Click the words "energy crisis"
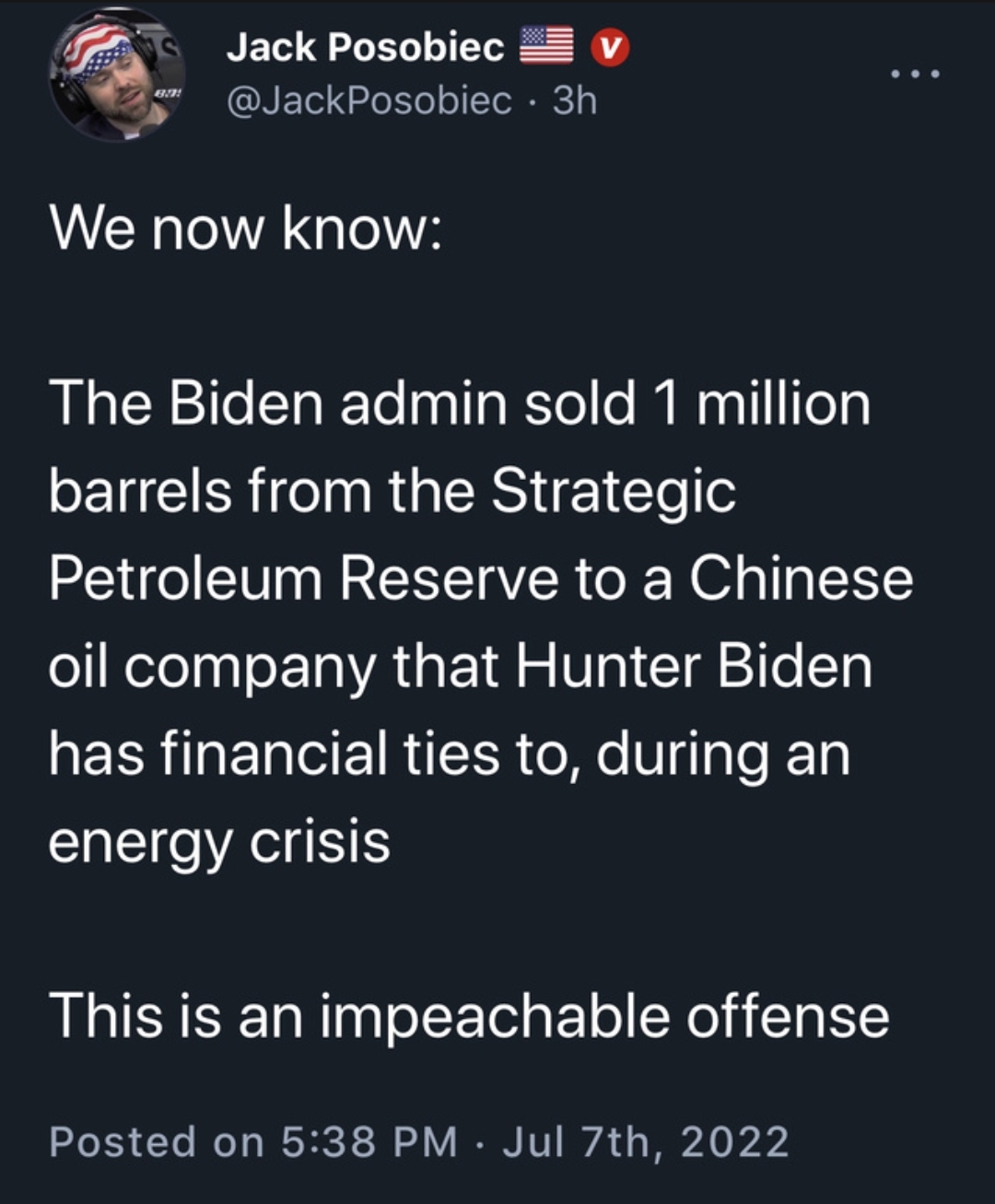Screen dimensions: 995x1204 219,841
